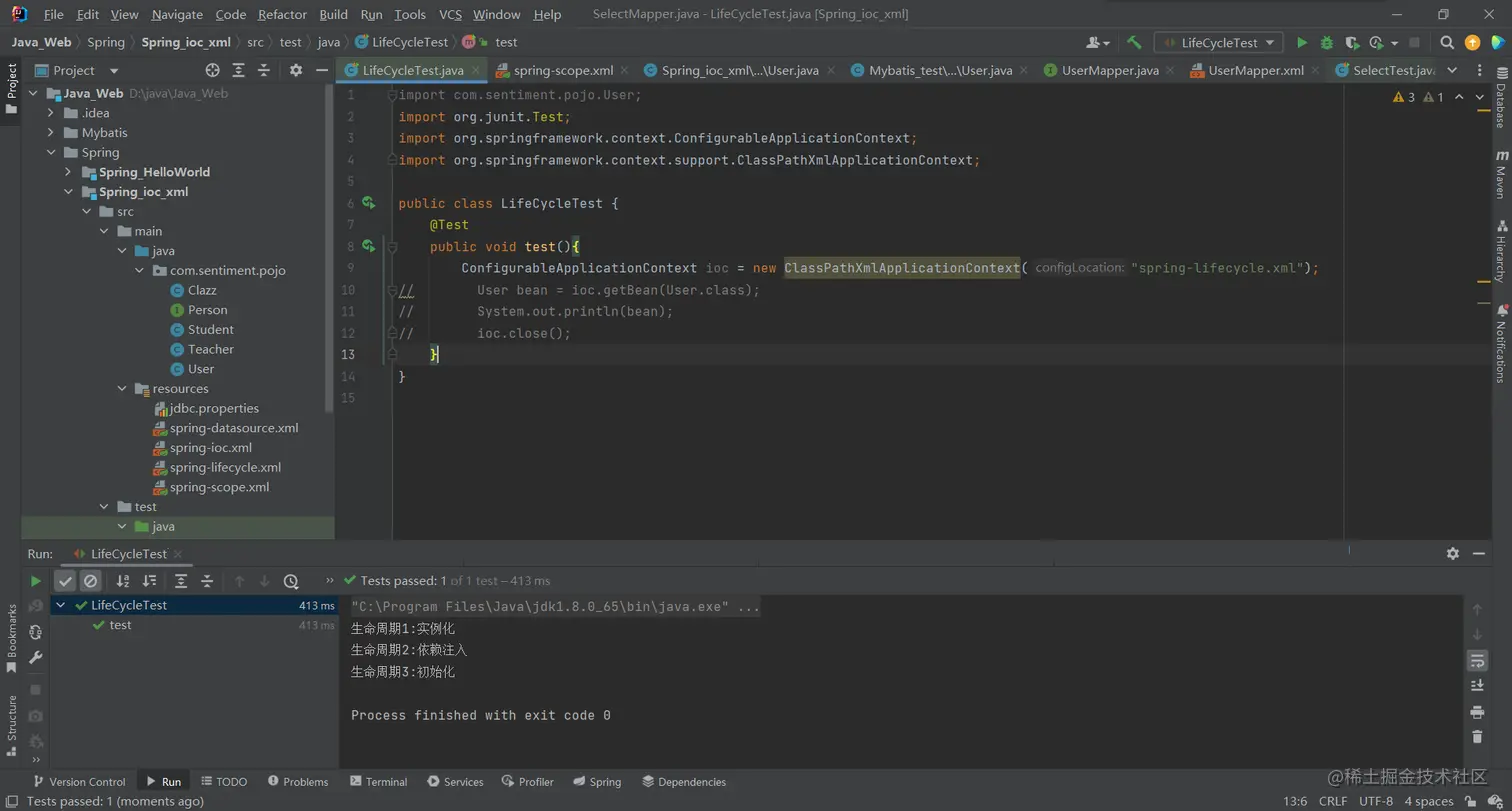Open test history clock icon in Run panel

(291, 581)
